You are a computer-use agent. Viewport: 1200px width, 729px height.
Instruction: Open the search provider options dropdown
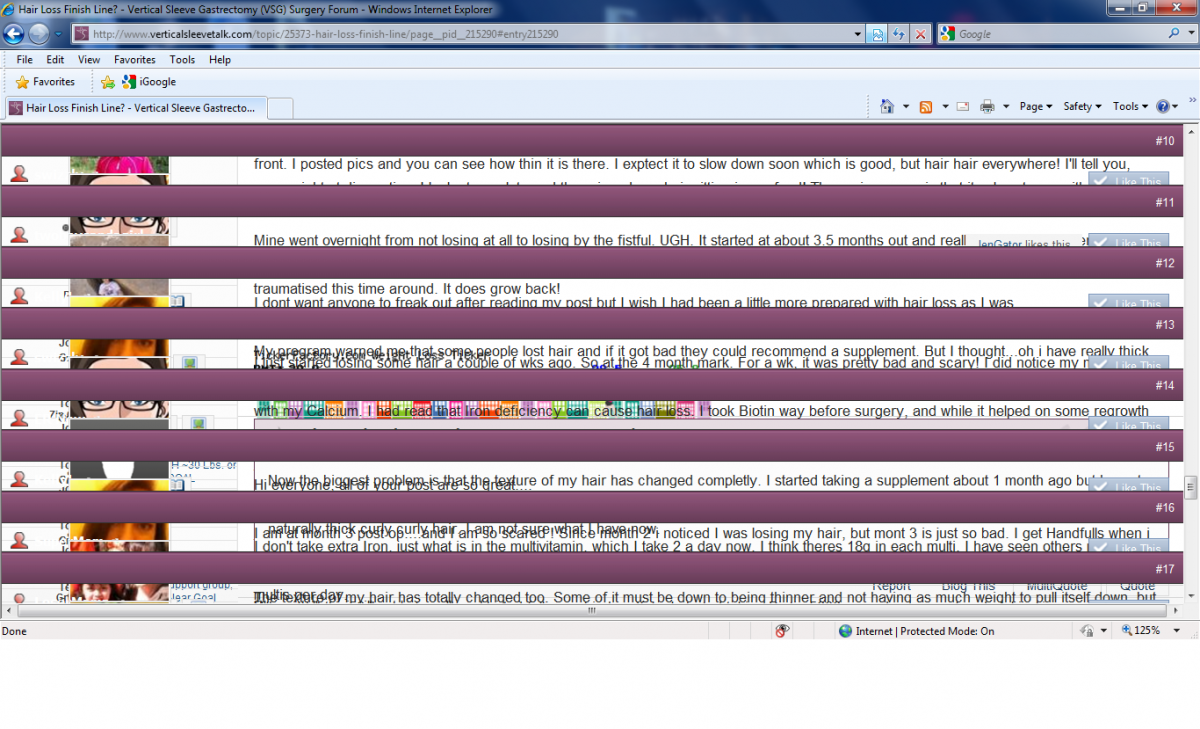1189,34
